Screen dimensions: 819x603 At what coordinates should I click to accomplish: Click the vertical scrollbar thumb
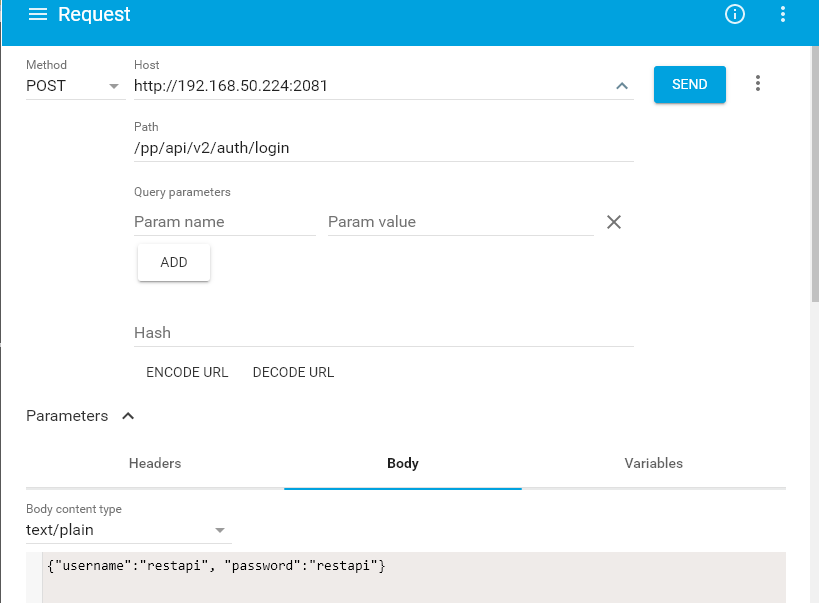815,173
